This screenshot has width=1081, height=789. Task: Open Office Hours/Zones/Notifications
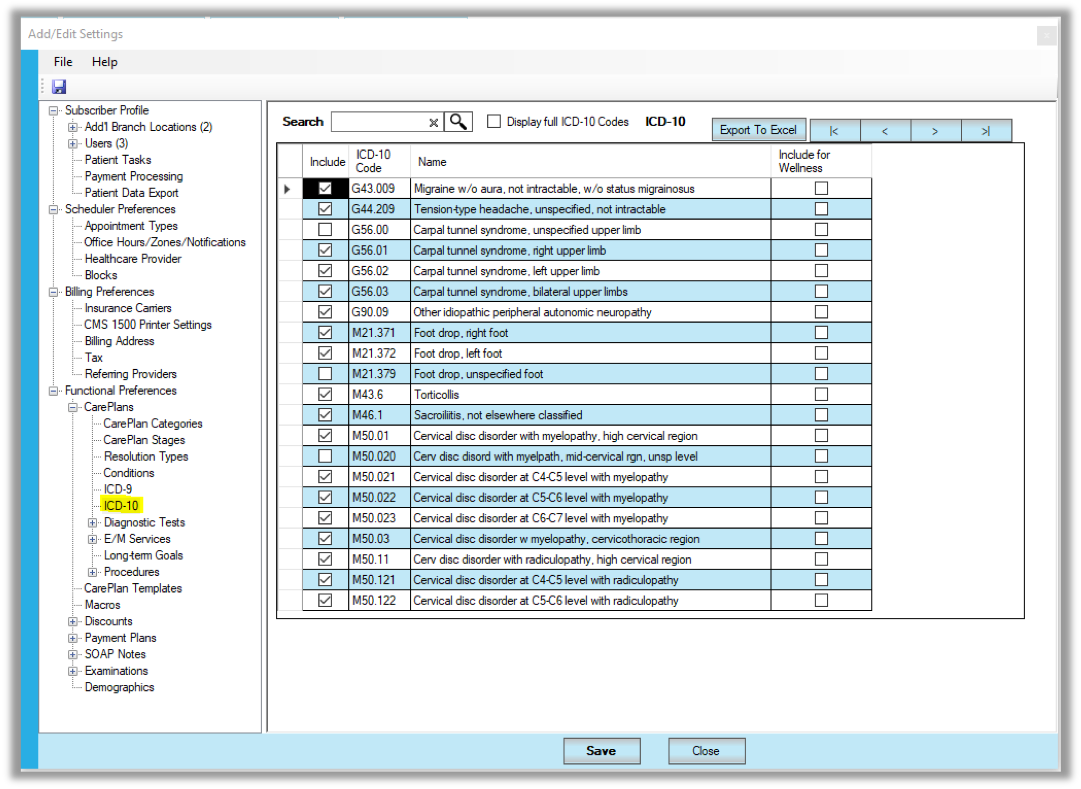[x=165, y=242]
